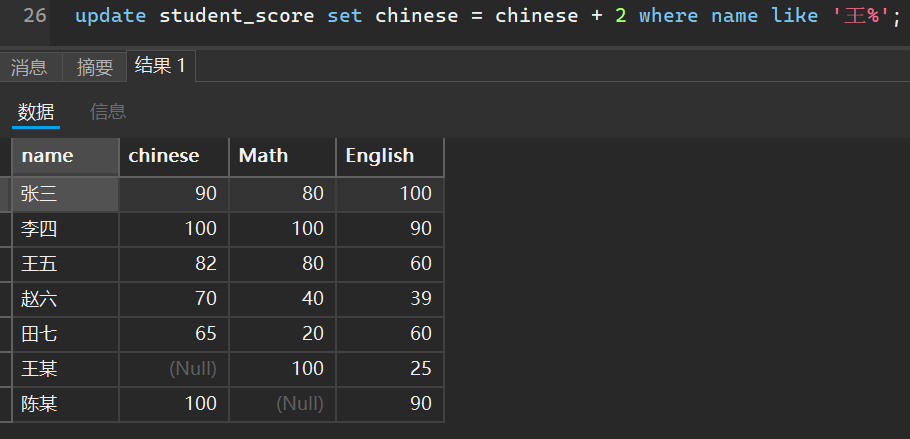
Task: Click chinese score 70 in 赵六 row
Action: 174,299
